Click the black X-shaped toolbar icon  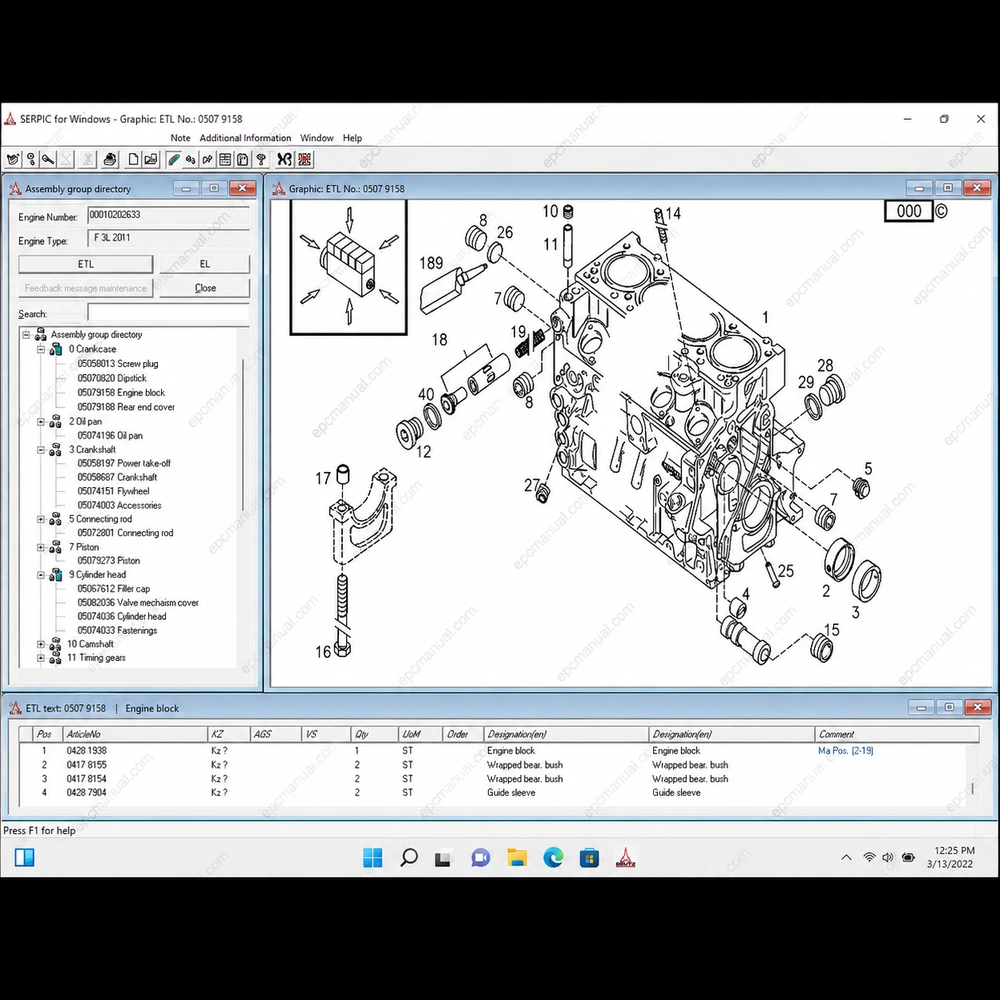coord(284,159)
